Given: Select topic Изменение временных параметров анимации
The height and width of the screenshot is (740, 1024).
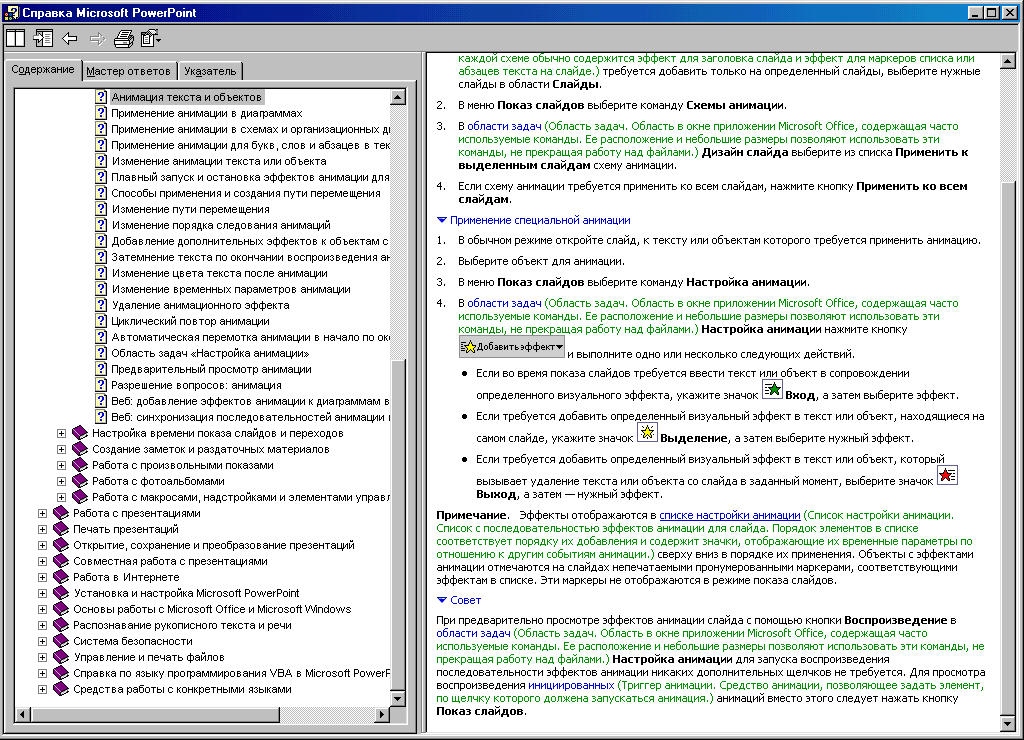Looking at the screenshot, I should click(231, 289).
